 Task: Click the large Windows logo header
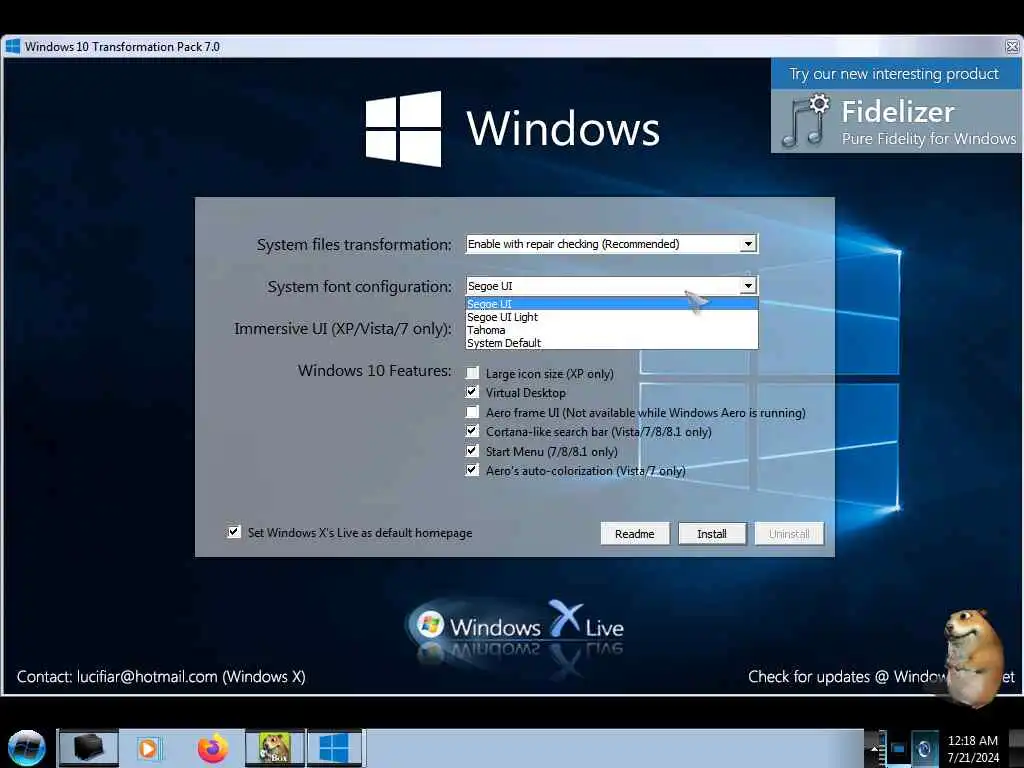tap(513, 128)
